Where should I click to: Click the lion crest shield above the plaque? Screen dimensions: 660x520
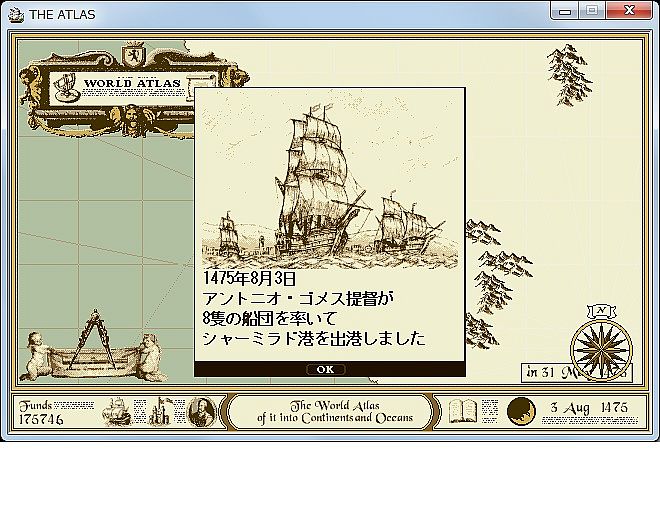(133, 54)
